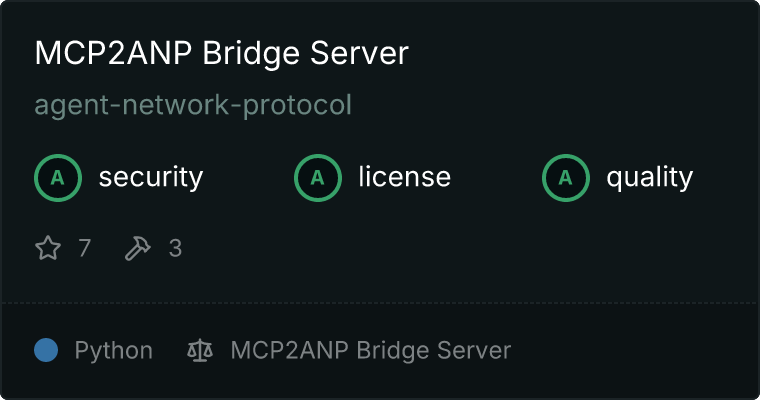Click the security label text
760x400 pixels.
pos(151,177)
